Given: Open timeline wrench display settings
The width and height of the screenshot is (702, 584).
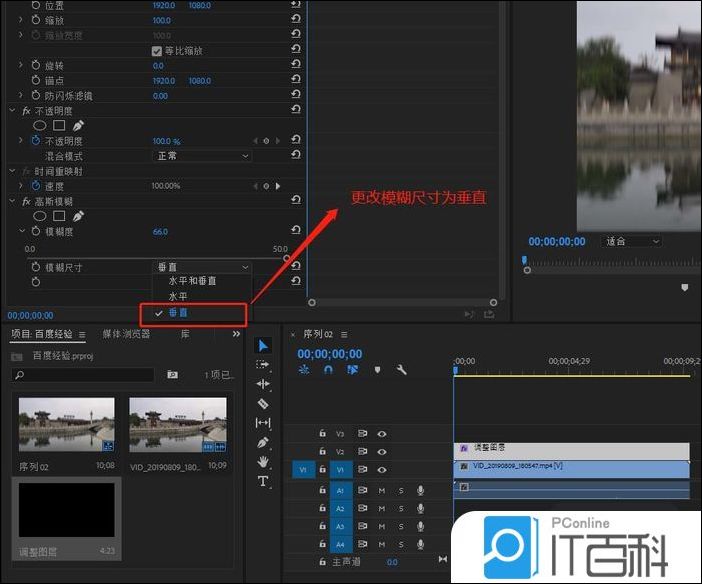Looking at the screenshot, I should click(x=401, y=370).
